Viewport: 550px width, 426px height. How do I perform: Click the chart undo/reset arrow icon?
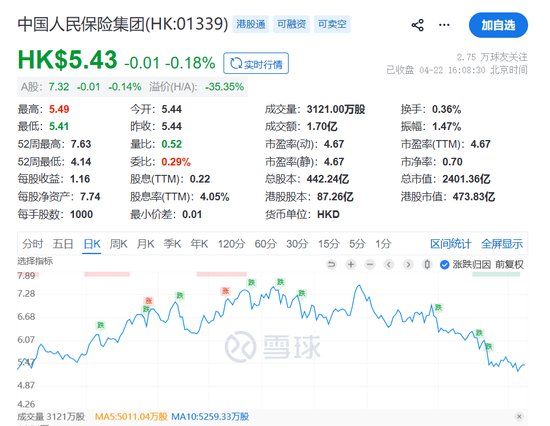click(331, 264)
